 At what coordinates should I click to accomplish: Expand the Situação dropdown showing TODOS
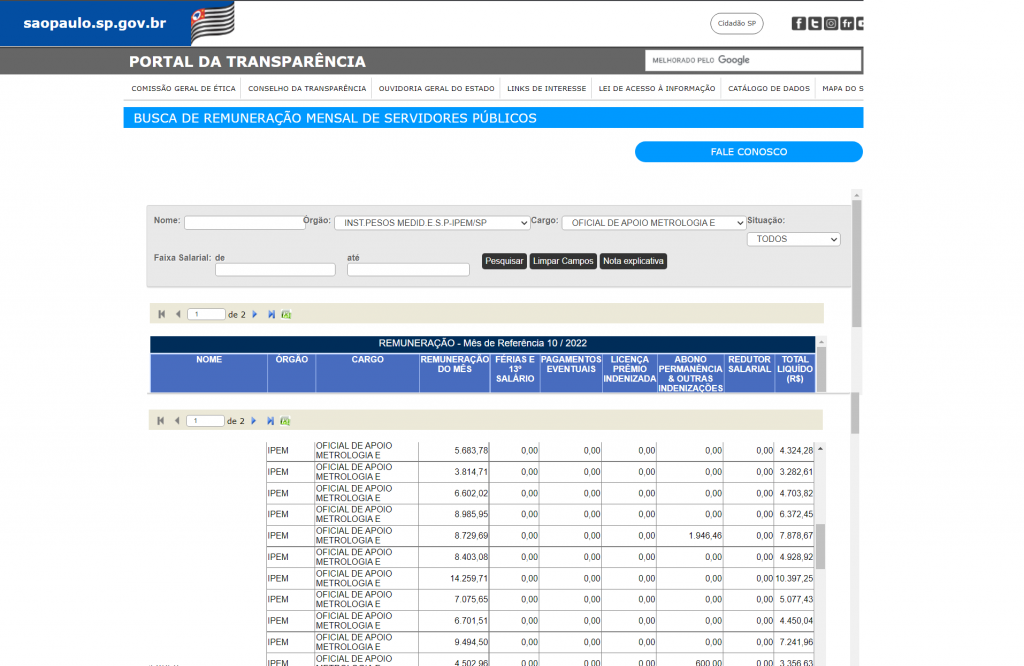(x=793, y=240)
